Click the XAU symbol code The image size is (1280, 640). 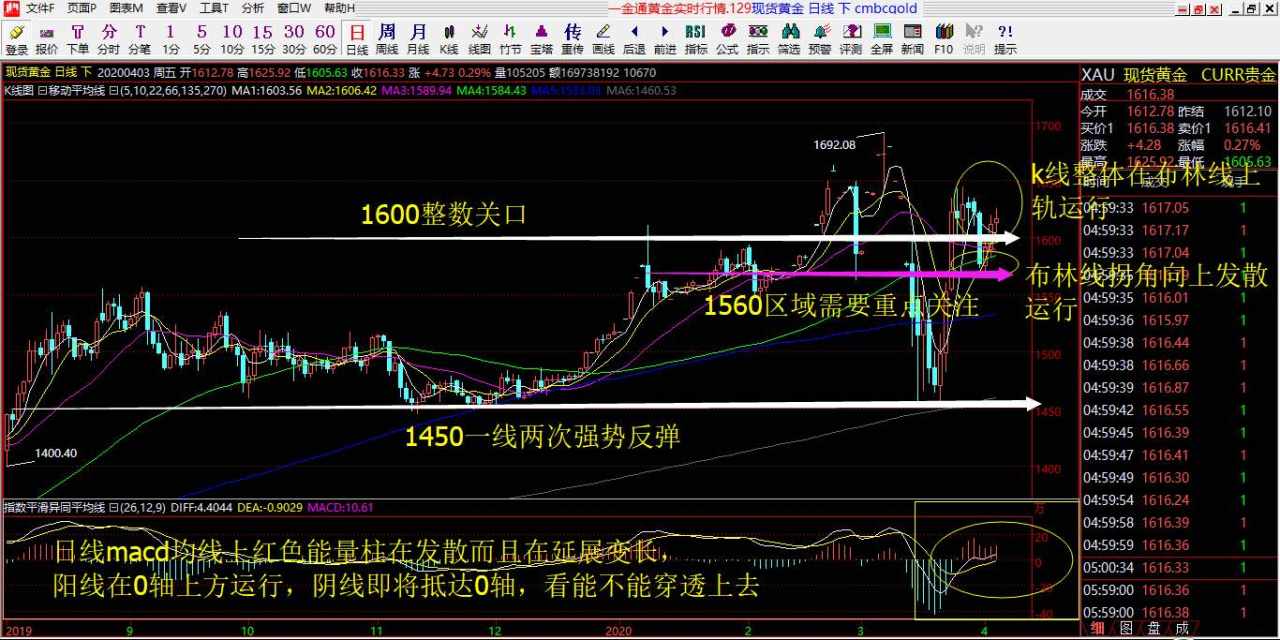[x=1098, y=75]
